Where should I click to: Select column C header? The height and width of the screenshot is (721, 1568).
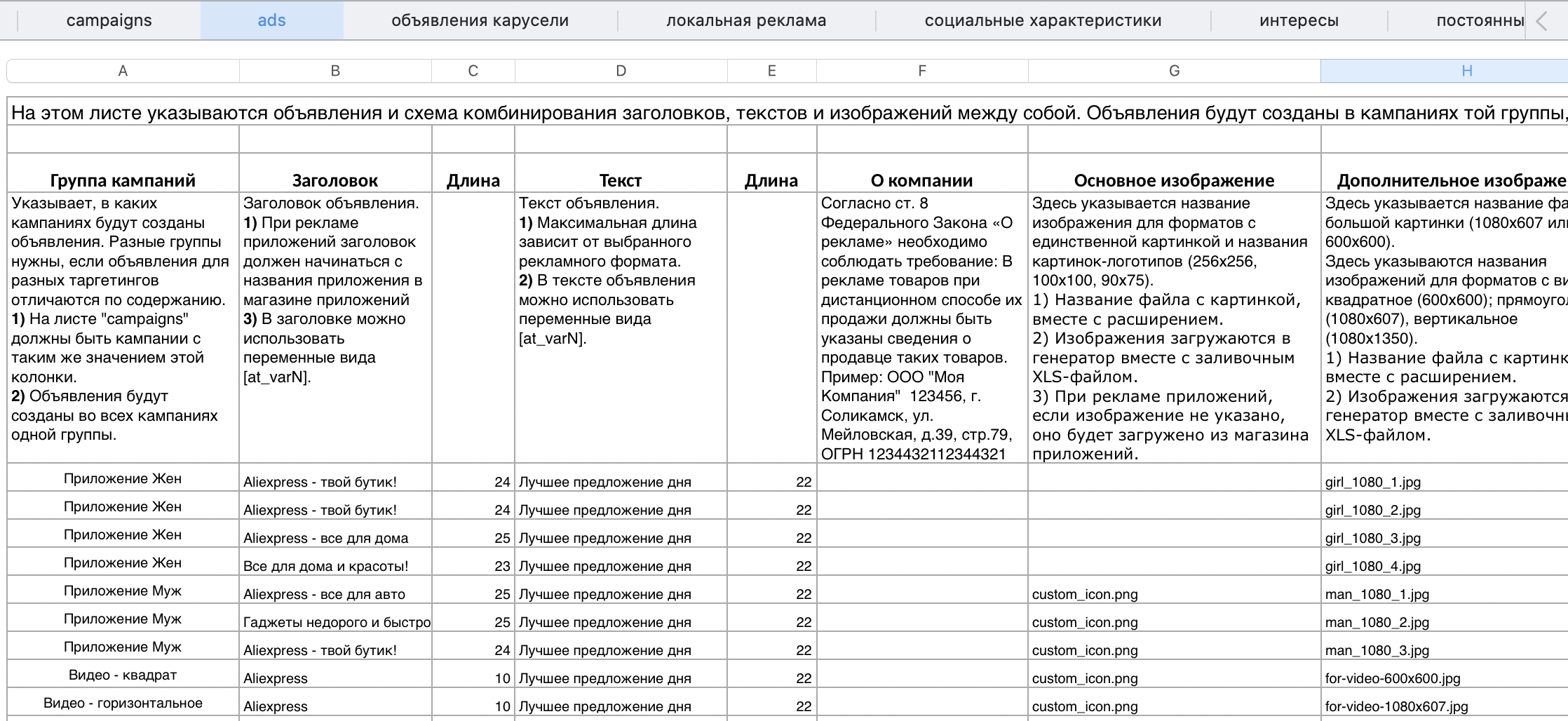473,71
